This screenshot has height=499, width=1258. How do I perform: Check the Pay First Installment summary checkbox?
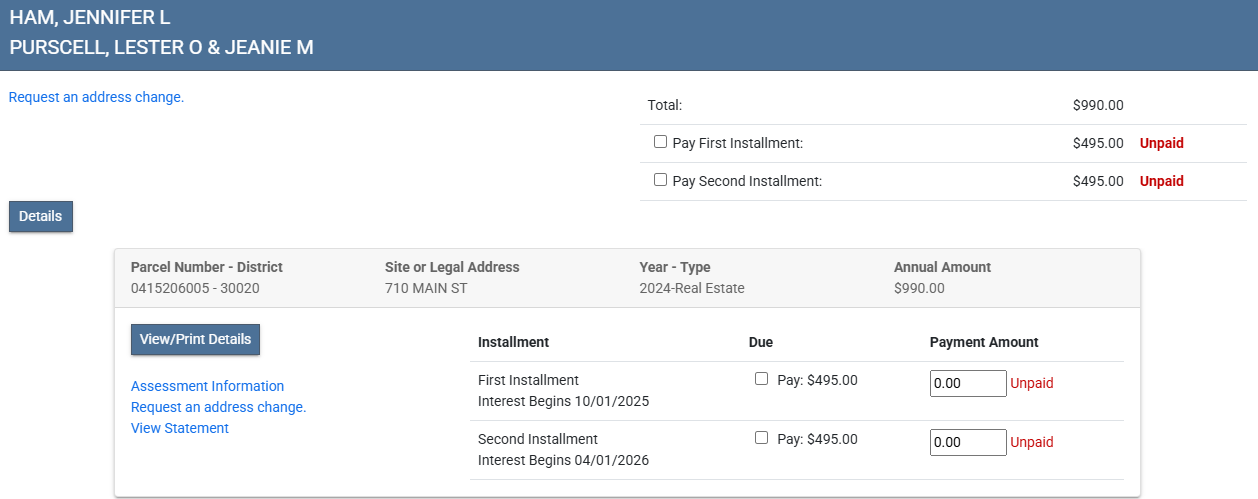(660, 142)
